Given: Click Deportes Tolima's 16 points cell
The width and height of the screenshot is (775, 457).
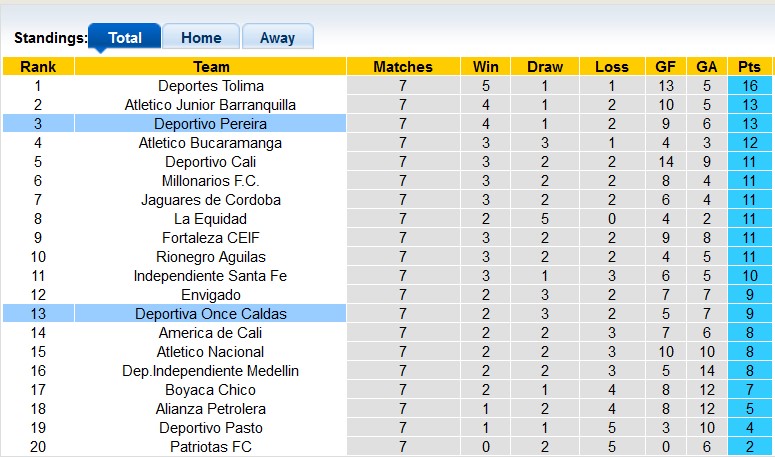Looking at the screenshot, I should (749, 86).
